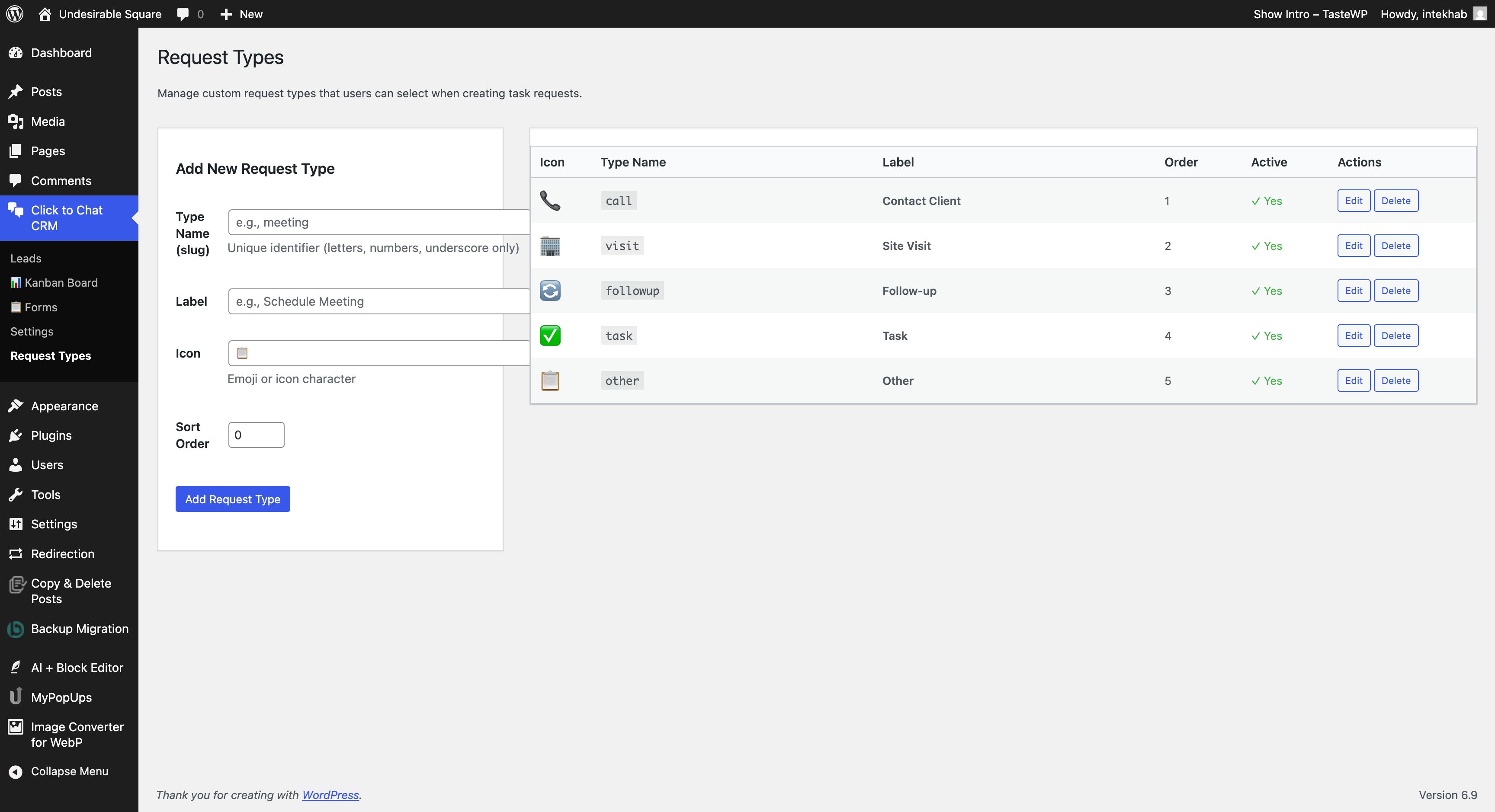Open the Howdy, intekhab account menu
The height and width of the screenshot is (812, 1495).
[1423, 14]
